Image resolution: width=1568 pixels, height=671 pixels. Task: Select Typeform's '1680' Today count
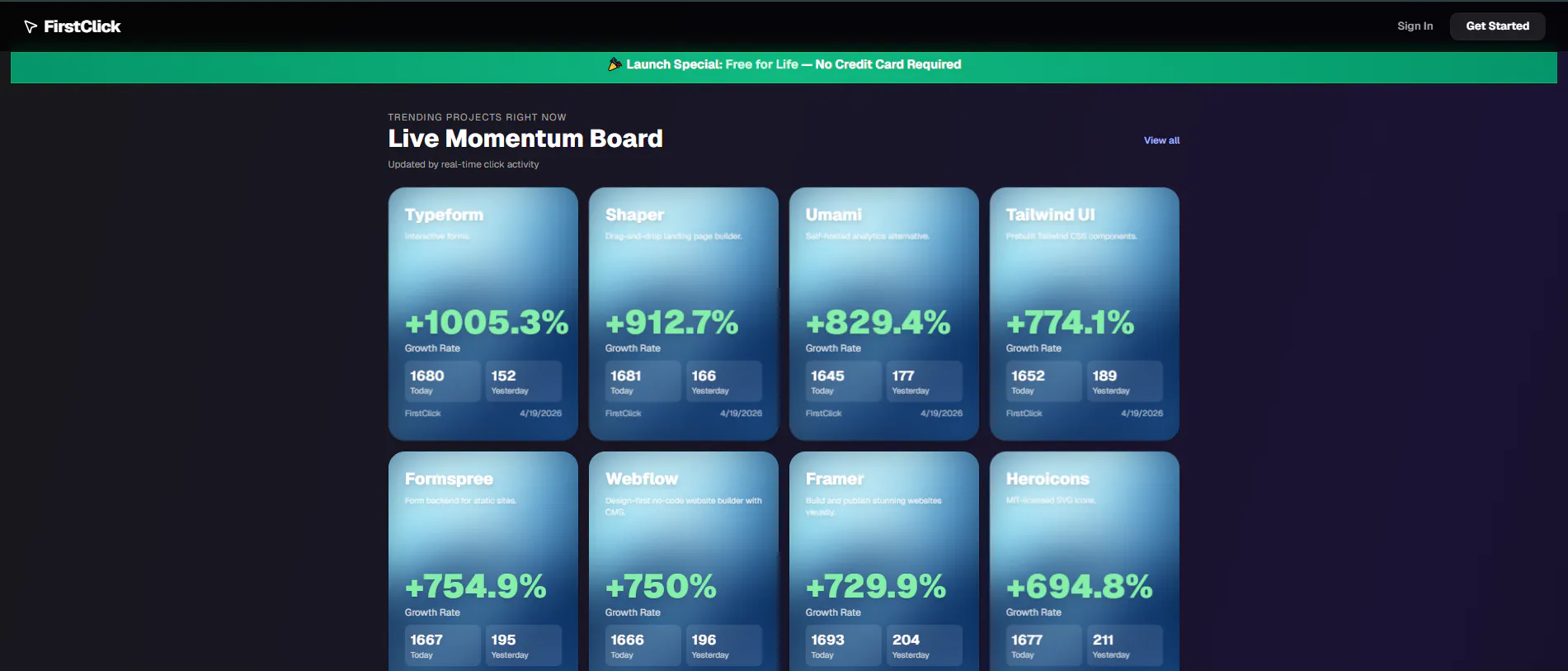pyautogui.click(x=427, y=376)
